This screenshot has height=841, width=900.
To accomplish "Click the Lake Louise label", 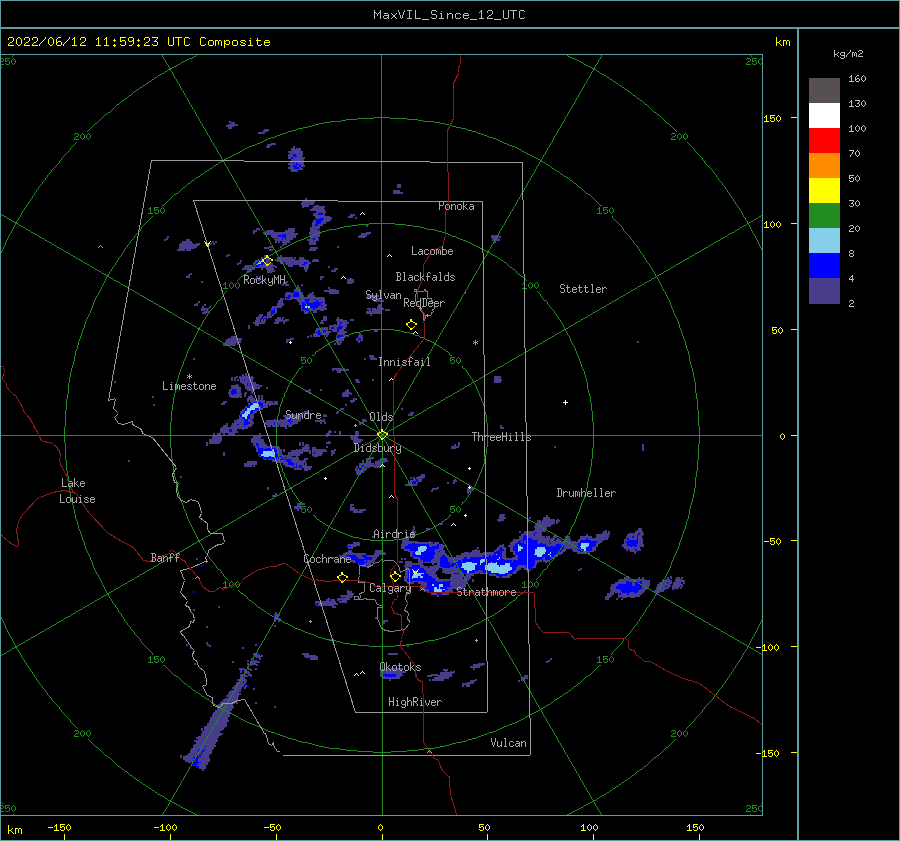I will tap(77, 491).
